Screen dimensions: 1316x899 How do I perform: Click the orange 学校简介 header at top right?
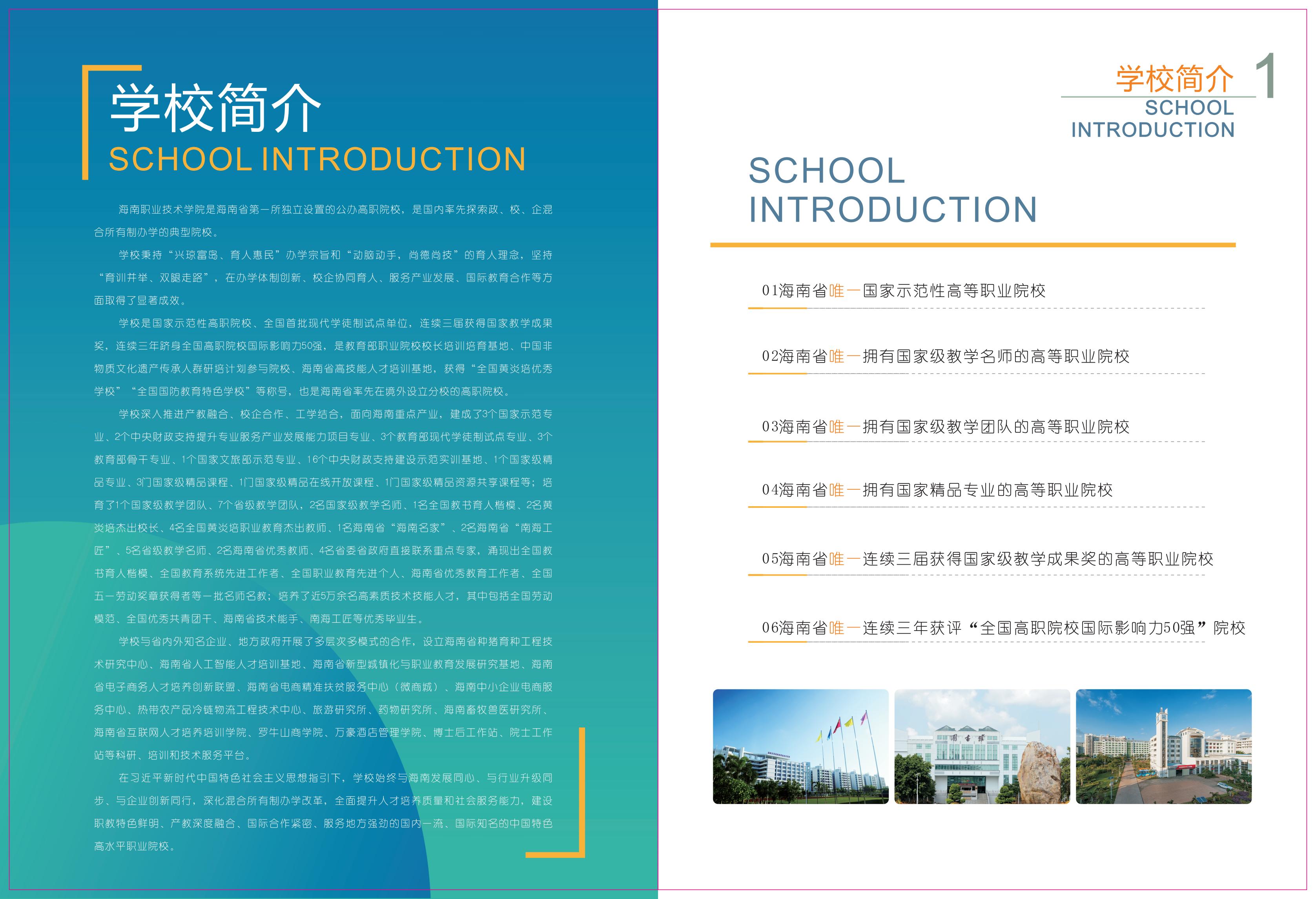(1174, 79)
